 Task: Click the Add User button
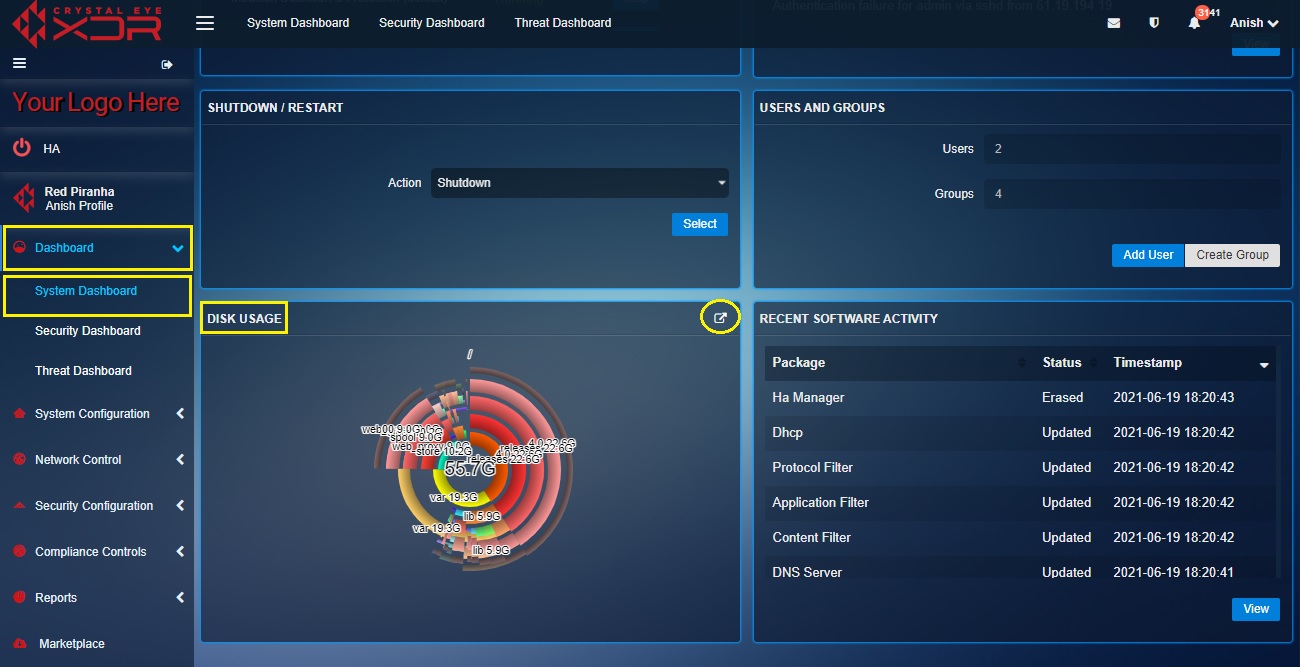(x=1148, y=255)
